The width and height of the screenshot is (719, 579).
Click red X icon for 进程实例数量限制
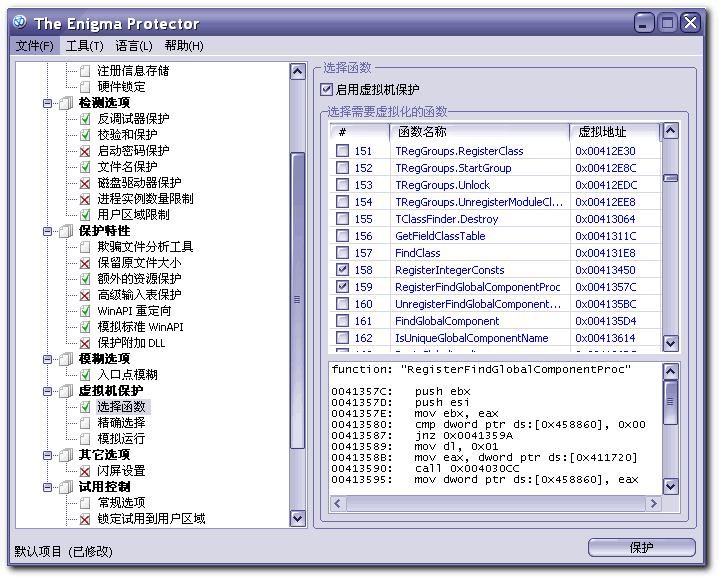point(85,199)
